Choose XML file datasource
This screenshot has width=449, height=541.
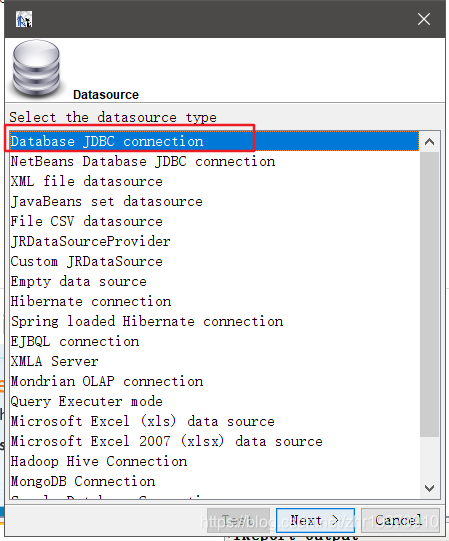pos(214,181)
